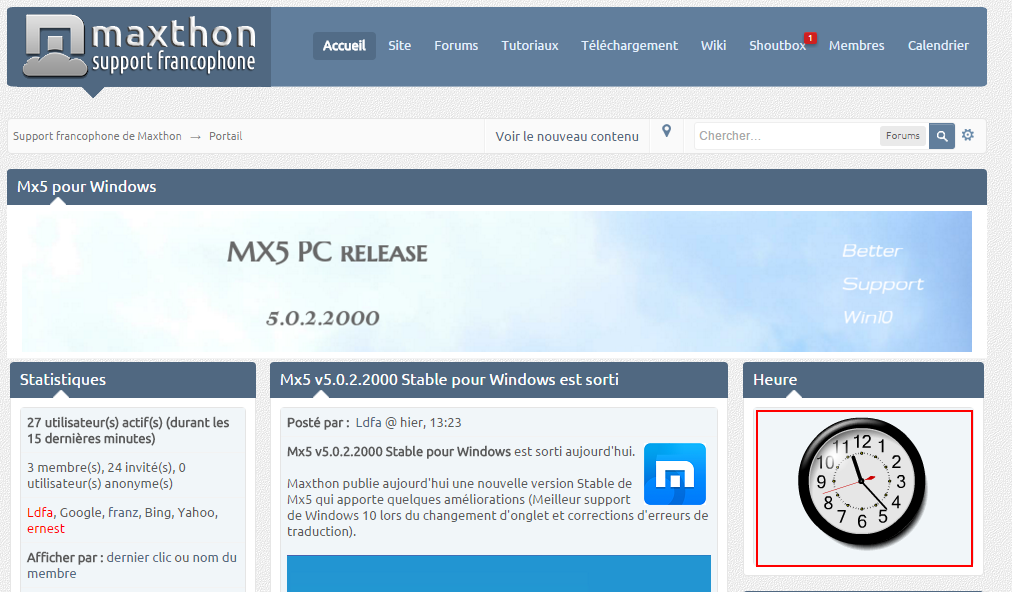Screen dimensions: 1012x592
Task: Click the MX5 PC Release banner
Action: 496,281
